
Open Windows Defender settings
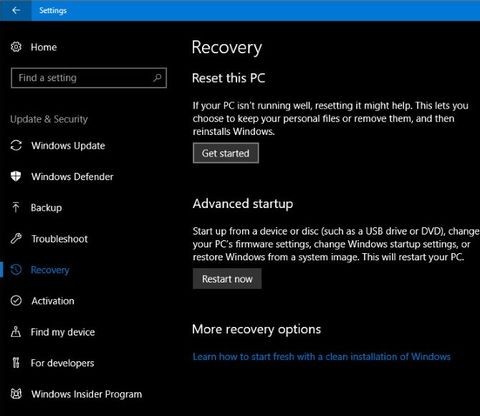coord(72,177)
